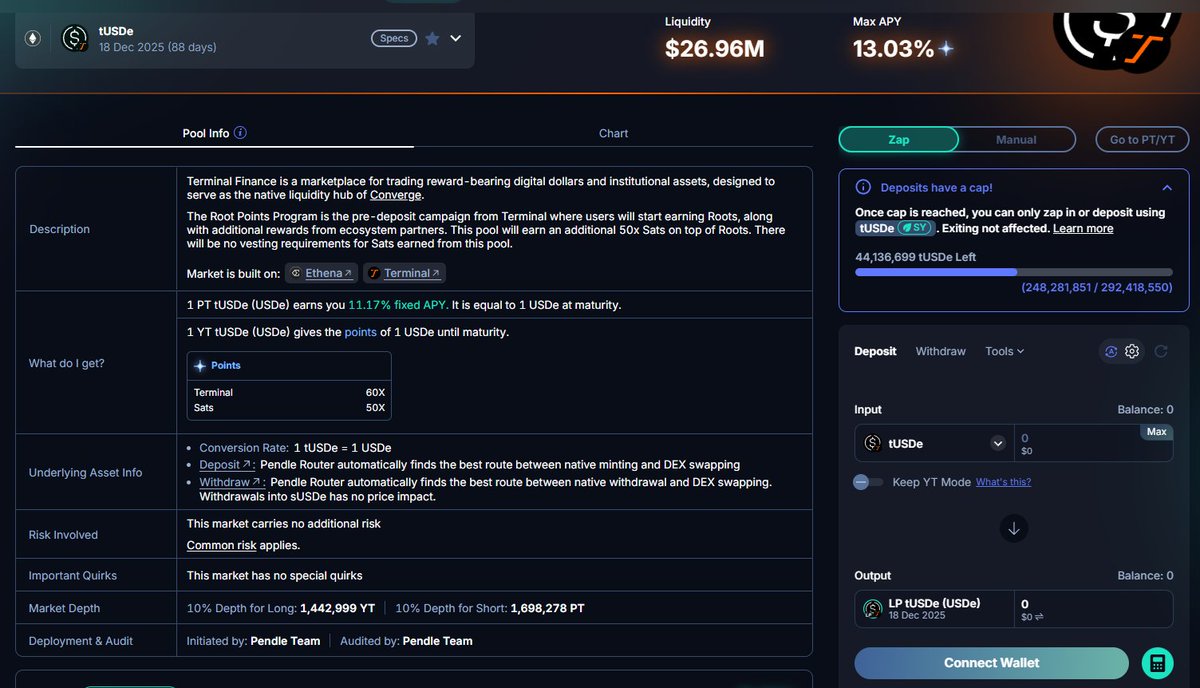Open transaction settings gear
This screenshot has height=688, width=1200.
tap(1132, 351)
